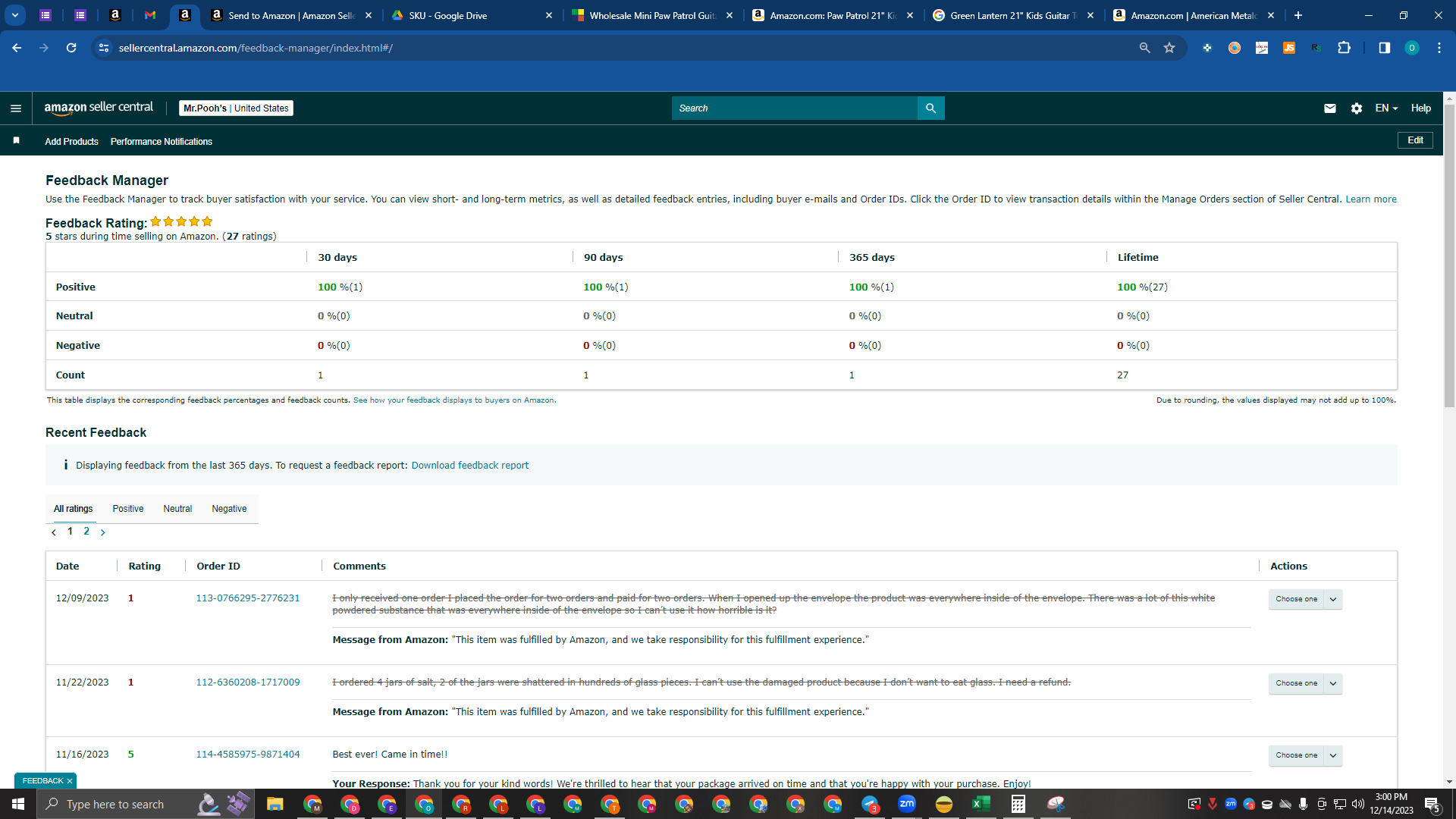
Task: Open order 112-6360208-1717009
Action: coord(248,682)
